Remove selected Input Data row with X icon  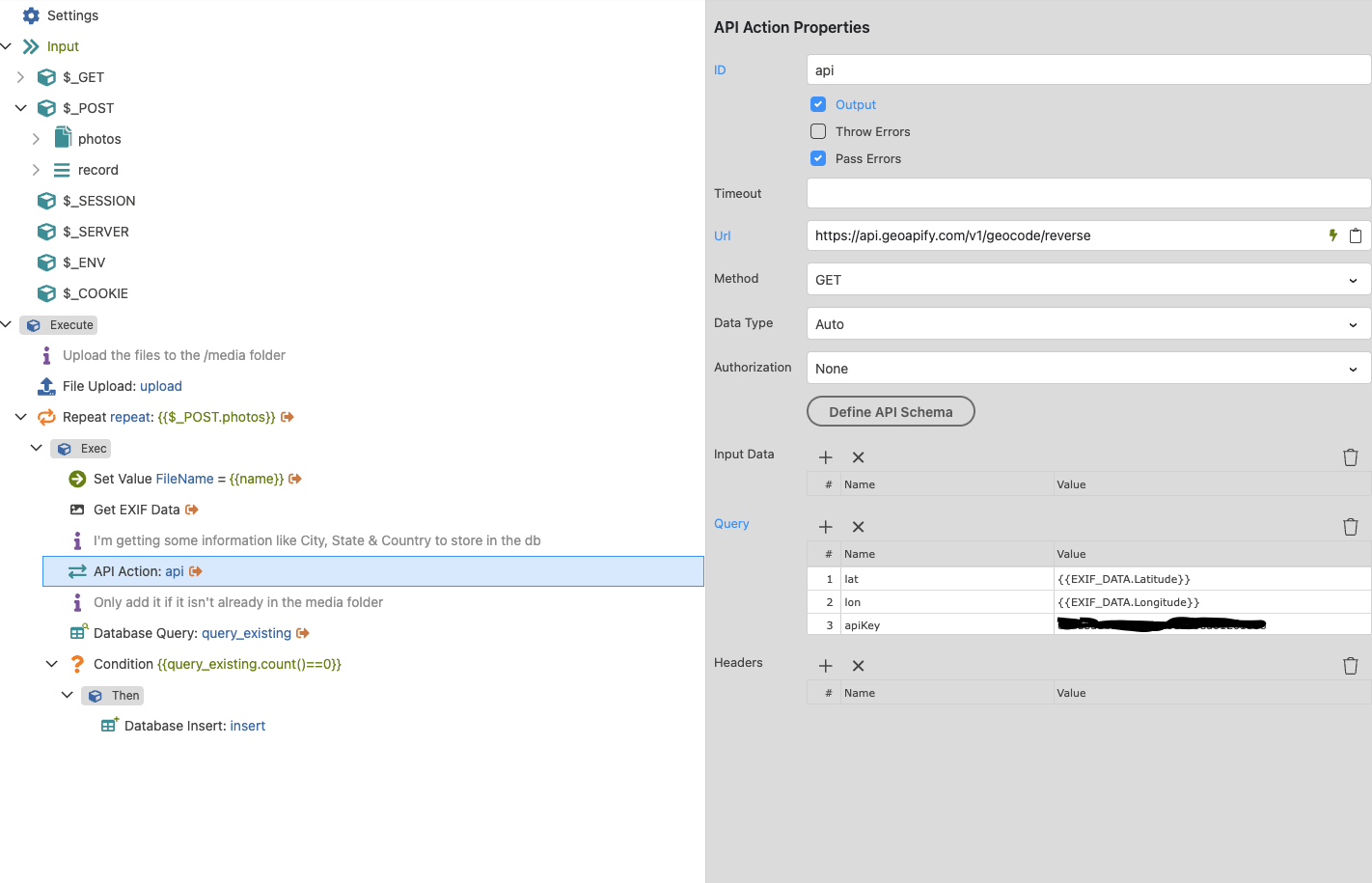pos(858,457)
